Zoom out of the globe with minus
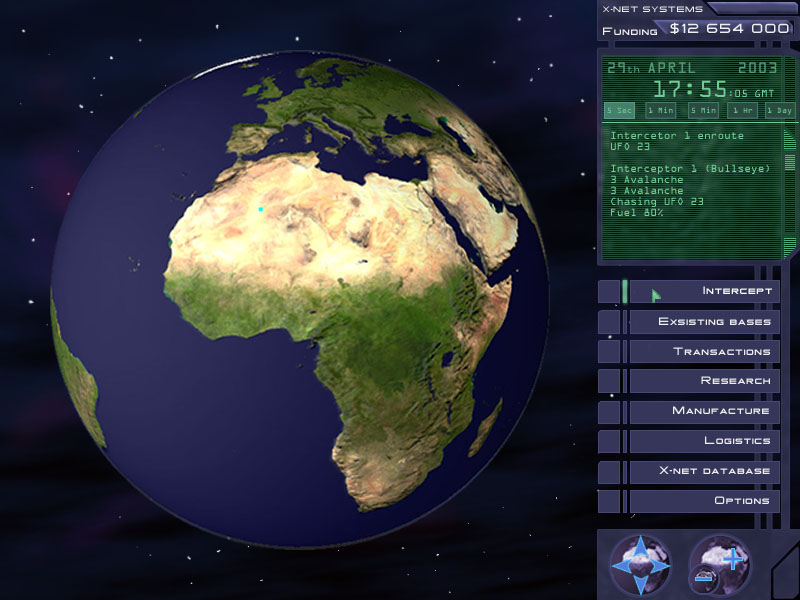This screenshot has height=600, width=800. tap(704, 579)
